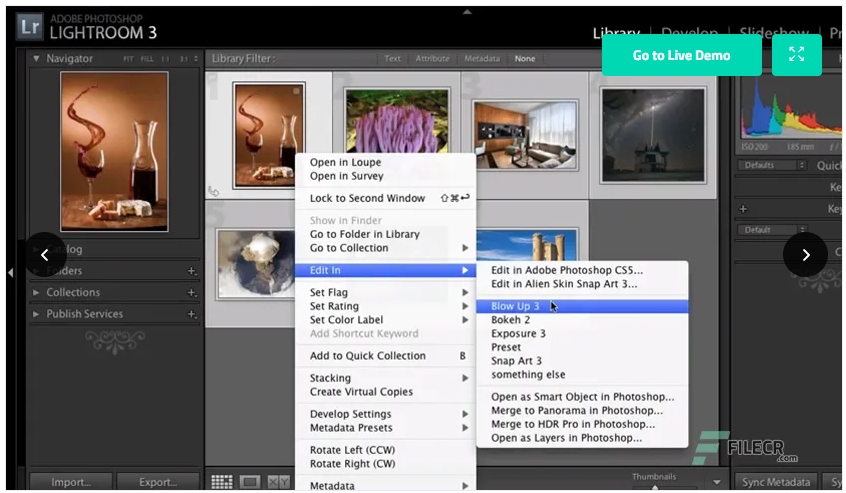Enable the Metadata library filter

482,59
